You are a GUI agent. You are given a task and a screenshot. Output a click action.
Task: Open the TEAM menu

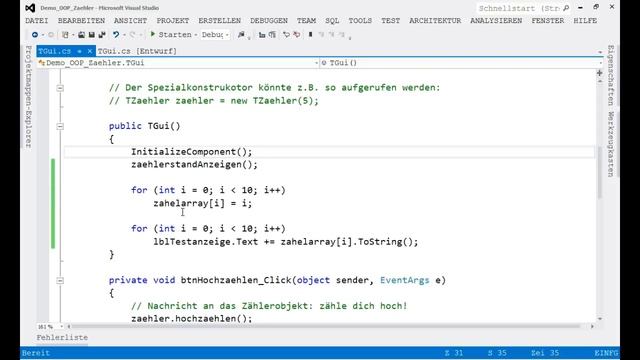tap(306, 20)
